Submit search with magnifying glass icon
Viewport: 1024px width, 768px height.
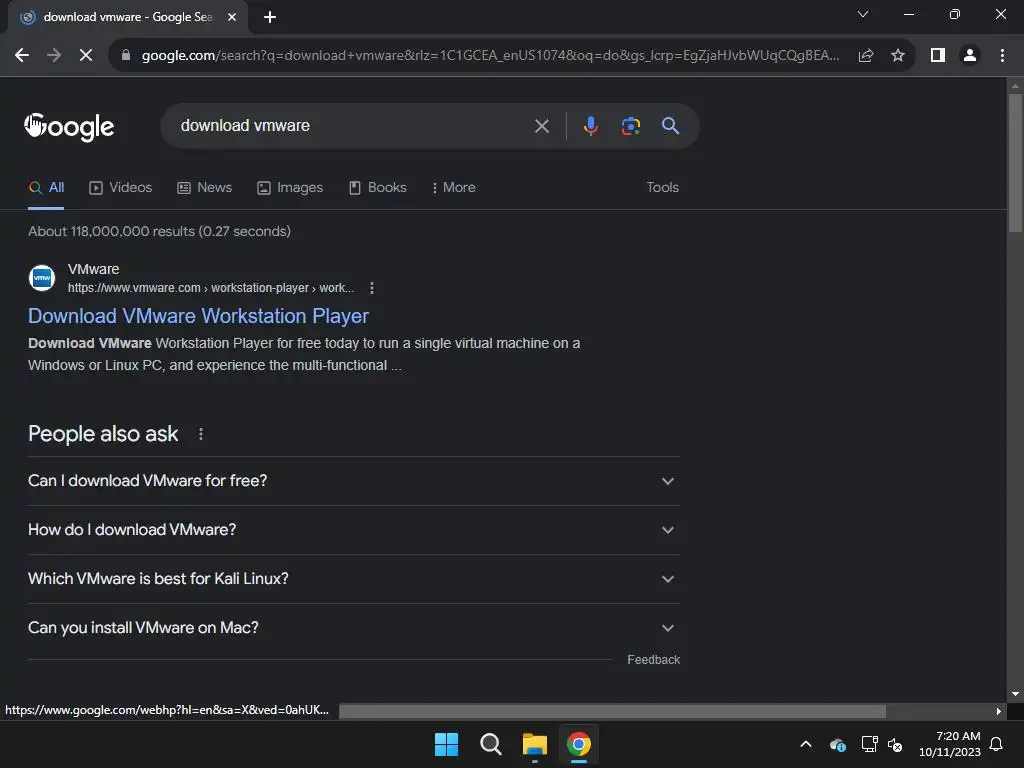[670, 125]
